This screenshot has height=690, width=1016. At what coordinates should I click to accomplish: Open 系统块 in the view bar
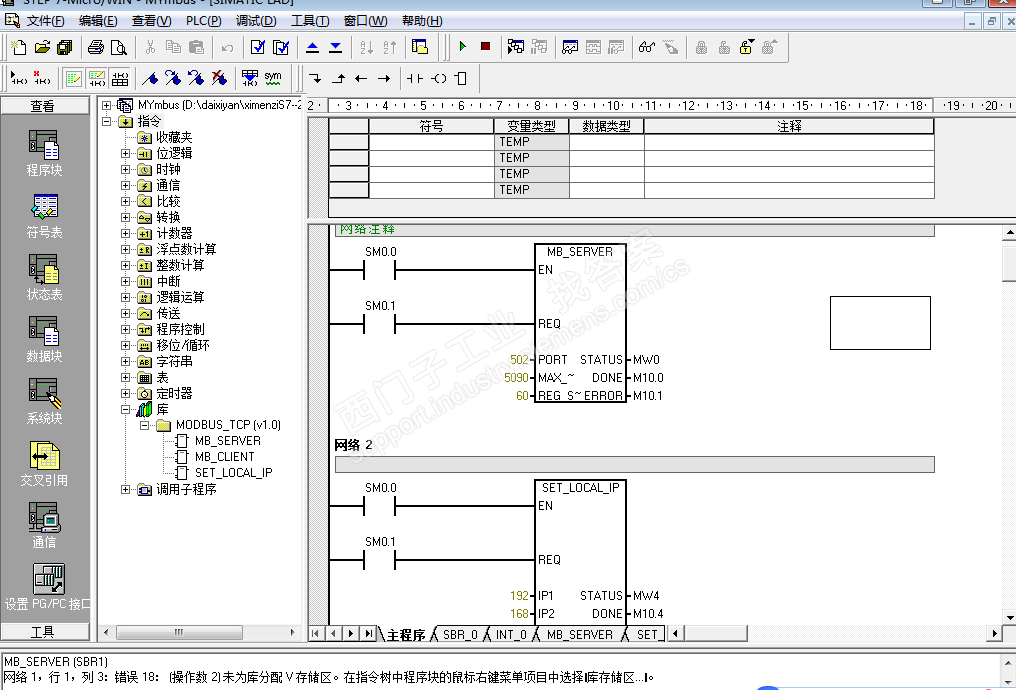click(44, 402)
